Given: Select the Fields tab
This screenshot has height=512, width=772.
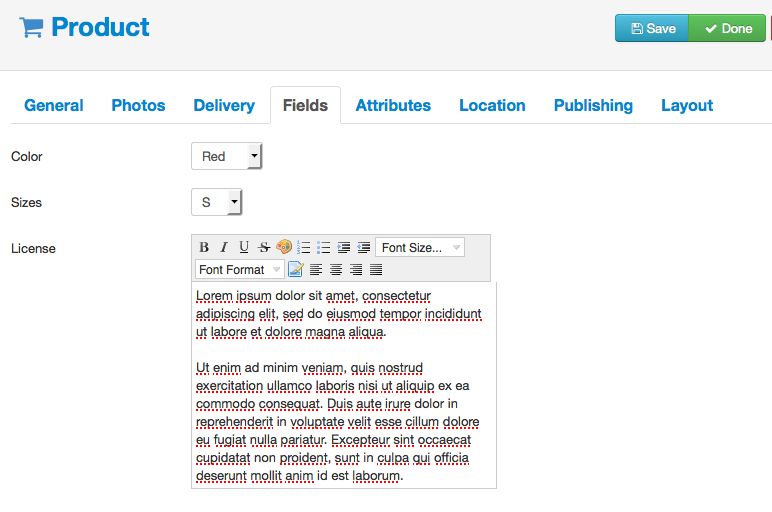Looking at the screenshot, I should pos(305,105).
